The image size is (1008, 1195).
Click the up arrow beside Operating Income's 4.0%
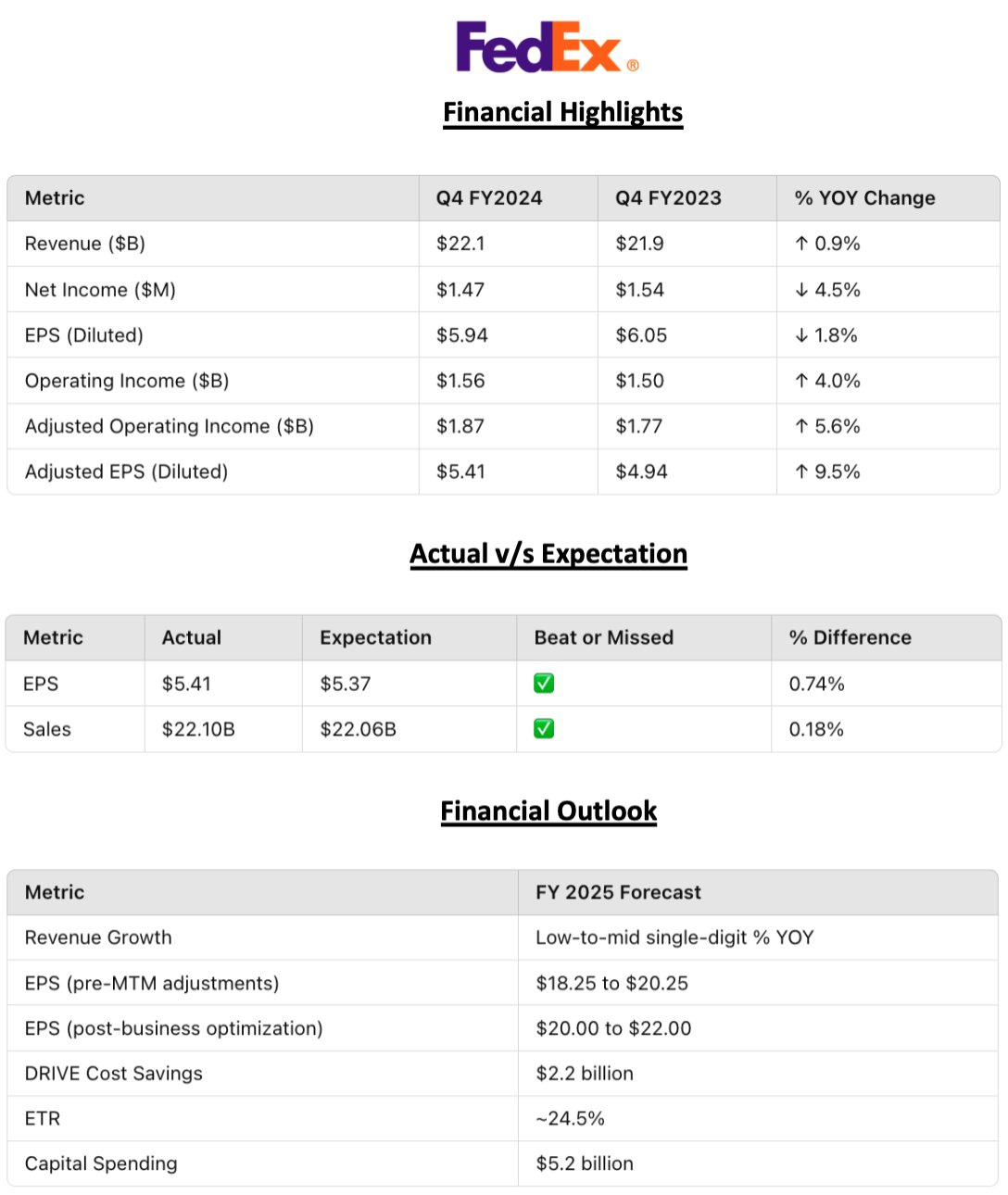pos(801,381)
